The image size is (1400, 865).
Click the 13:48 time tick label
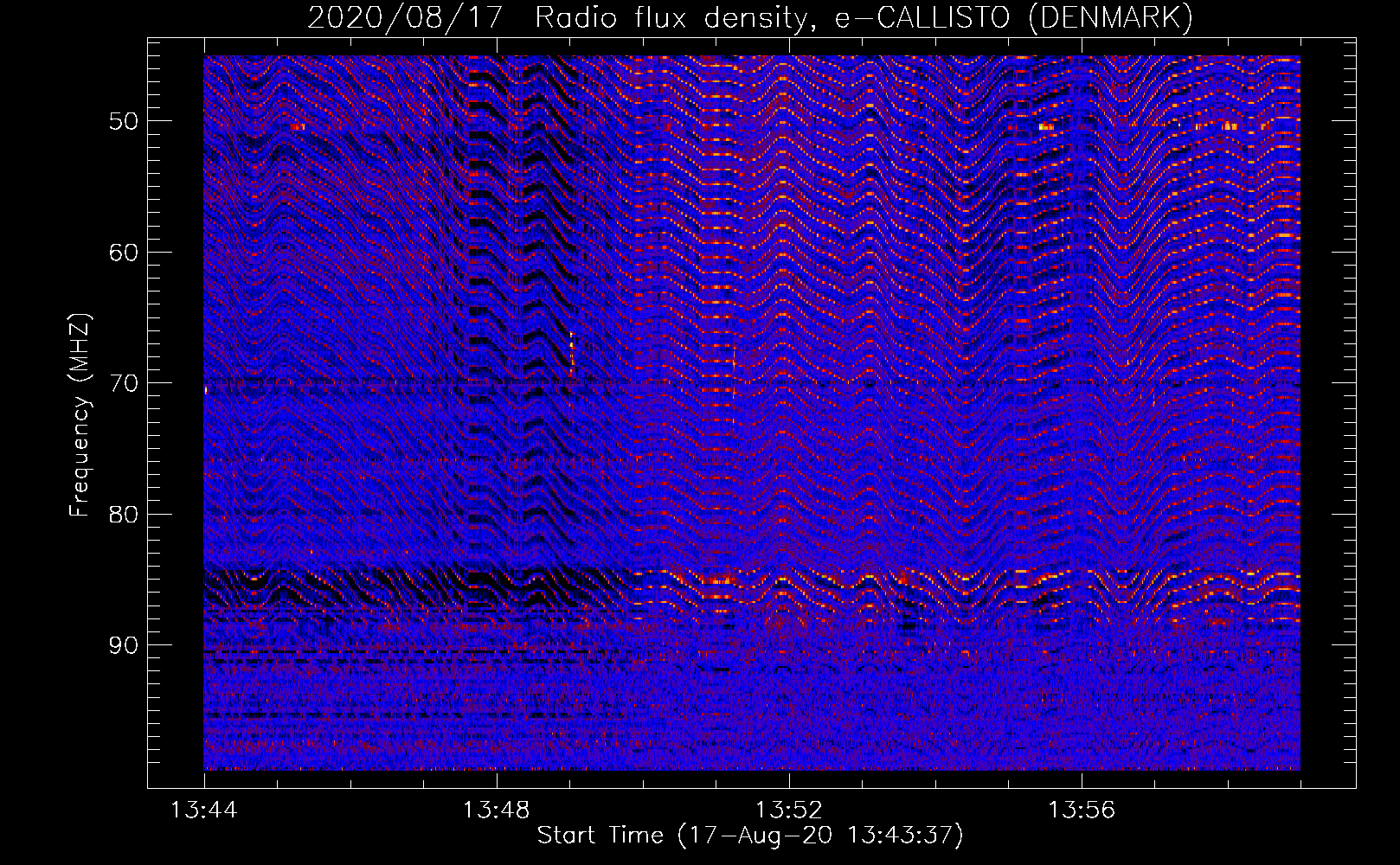[497, 811]
